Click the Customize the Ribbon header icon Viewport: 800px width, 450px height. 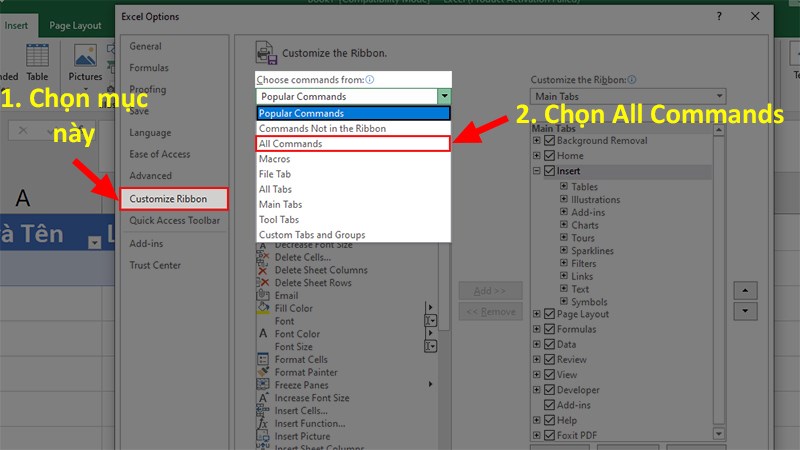[x=266, y=53]
